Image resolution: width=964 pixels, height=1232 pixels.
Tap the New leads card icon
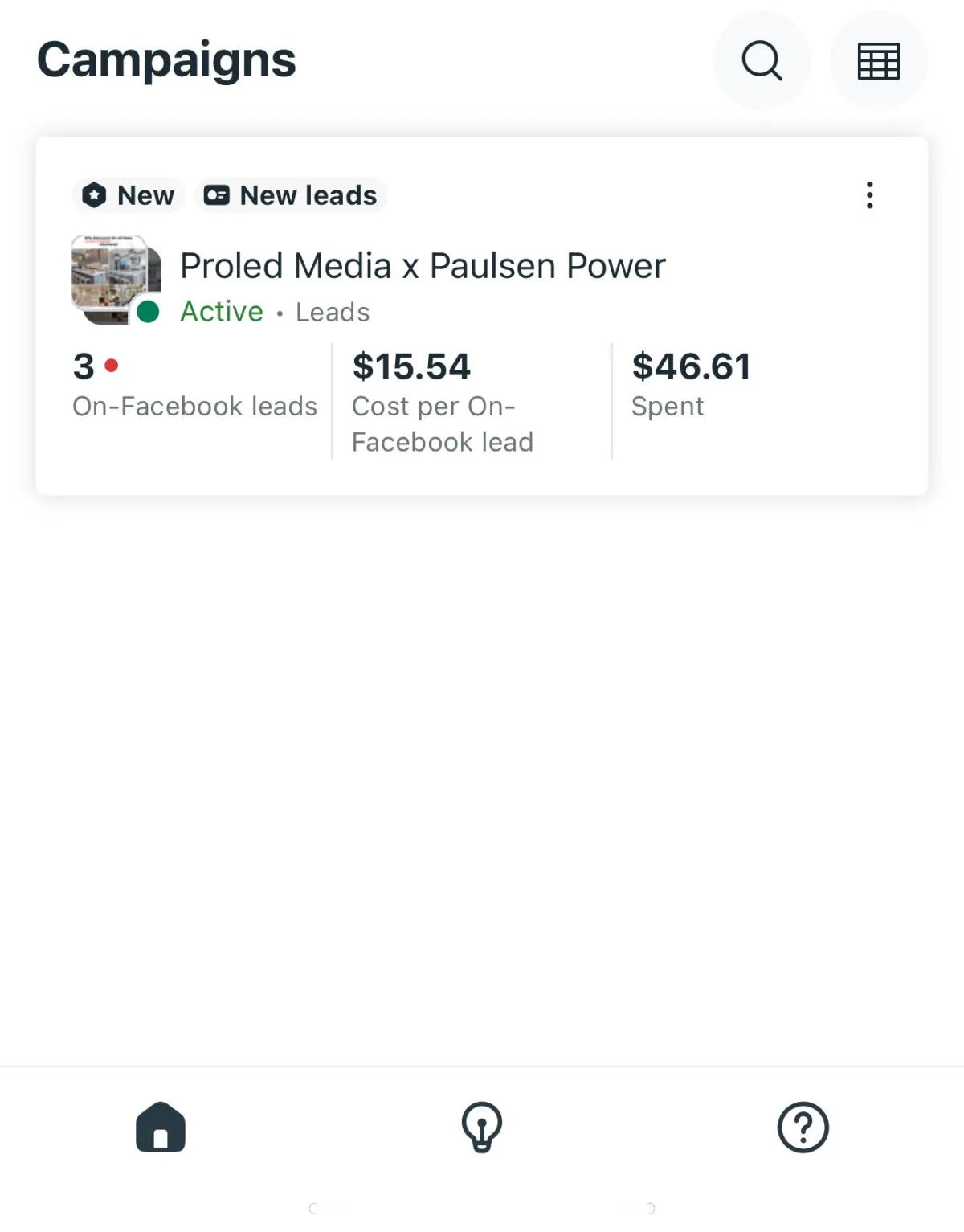pyautogui.click(x=216, y=195)
